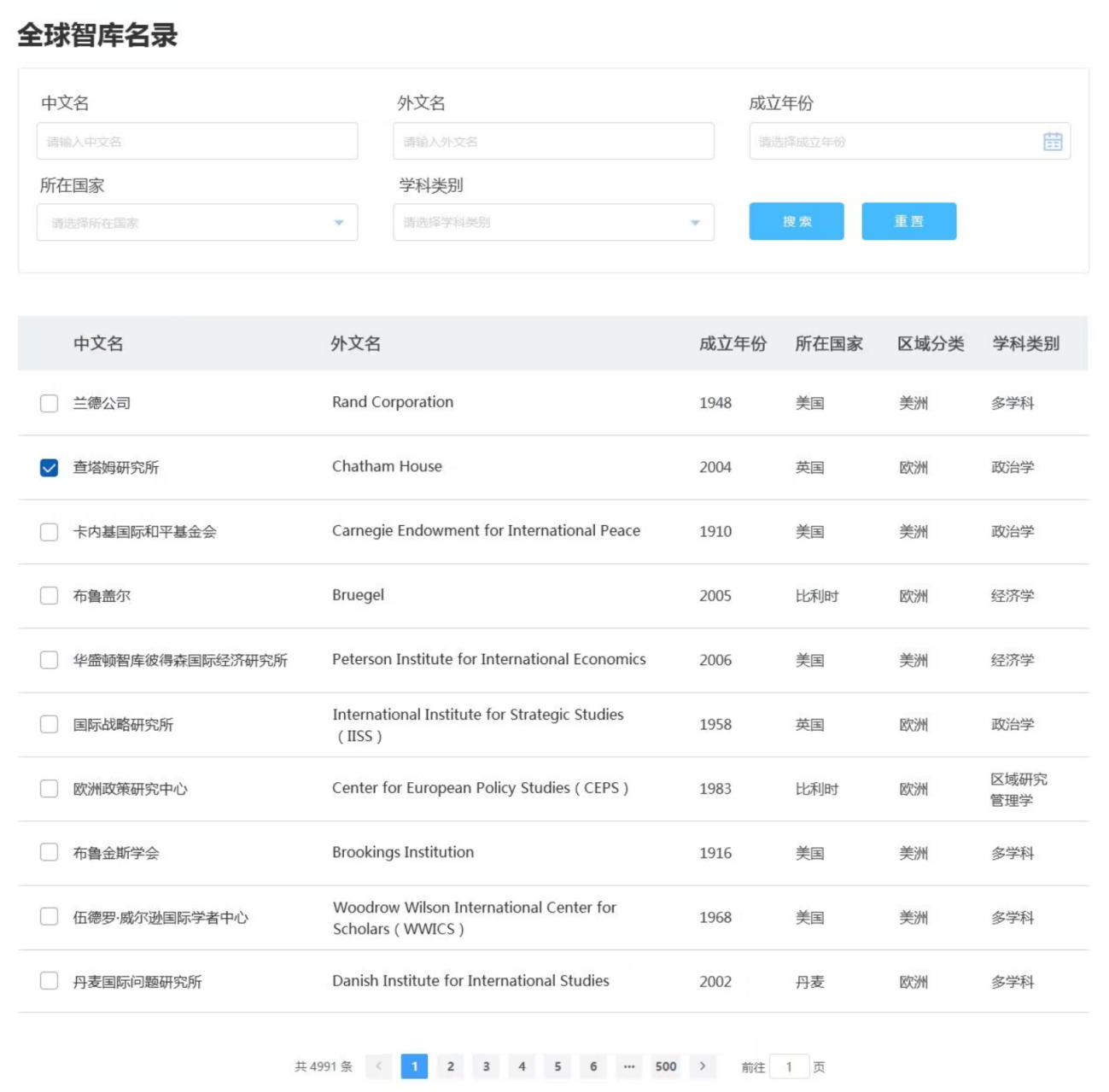Screen dimensions: 1109x1092
Task: Click the 搜索 button
Action: coord(797,221)
